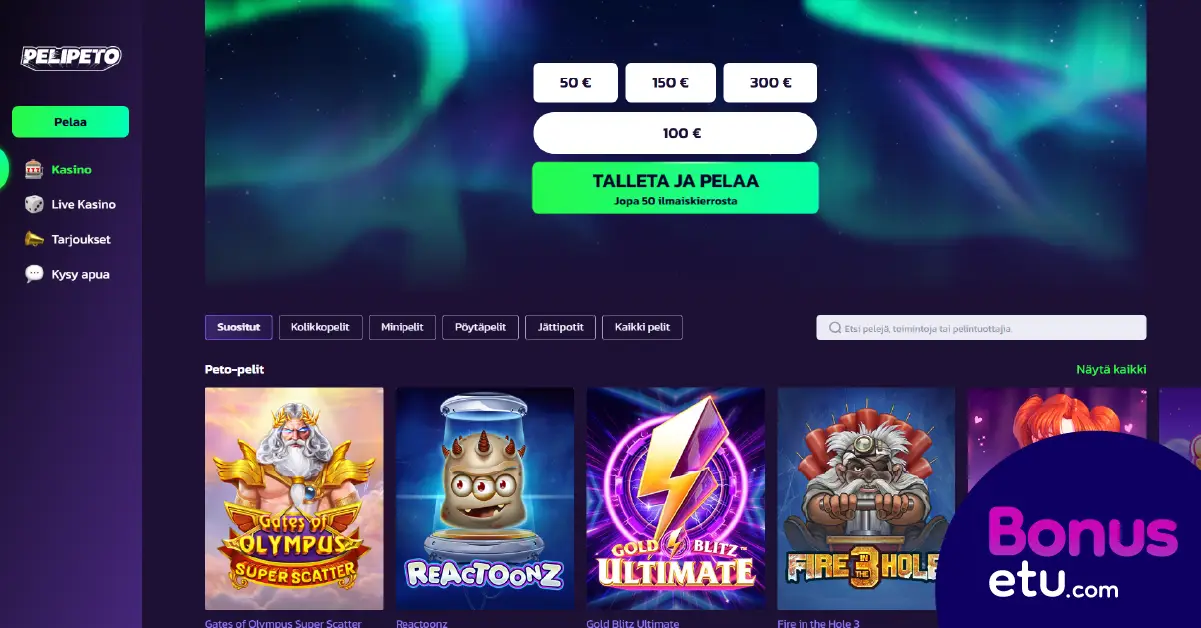Image resolution: width=1201 pixels, height=628 pixels.
Task: Open the Reactoonz game thumbnail
Action: click(485, 498)
